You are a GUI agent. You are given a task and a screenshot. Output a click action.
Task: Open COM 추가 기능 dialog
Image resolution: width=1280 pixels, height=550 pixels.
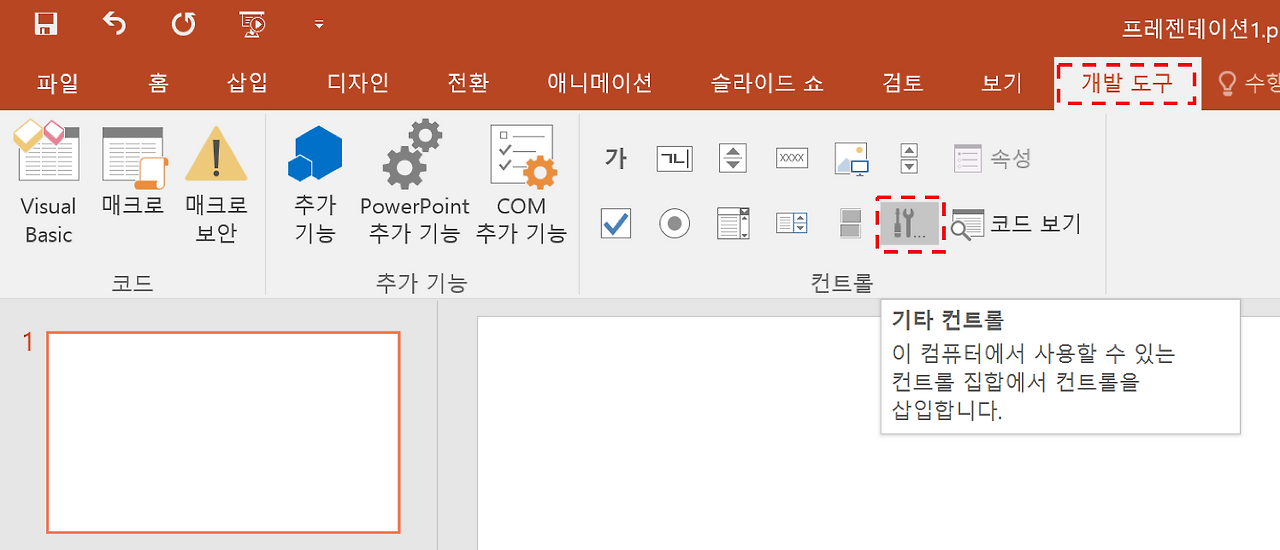[521, 182]
